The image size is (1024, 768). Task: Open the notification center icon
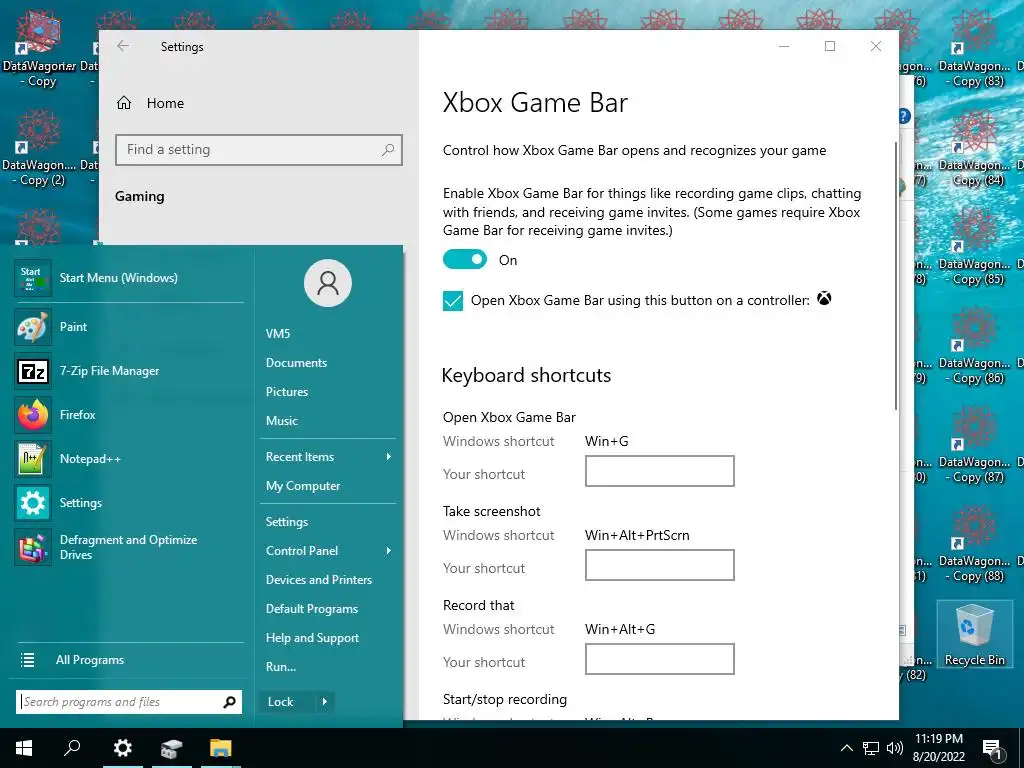(993, 749)
